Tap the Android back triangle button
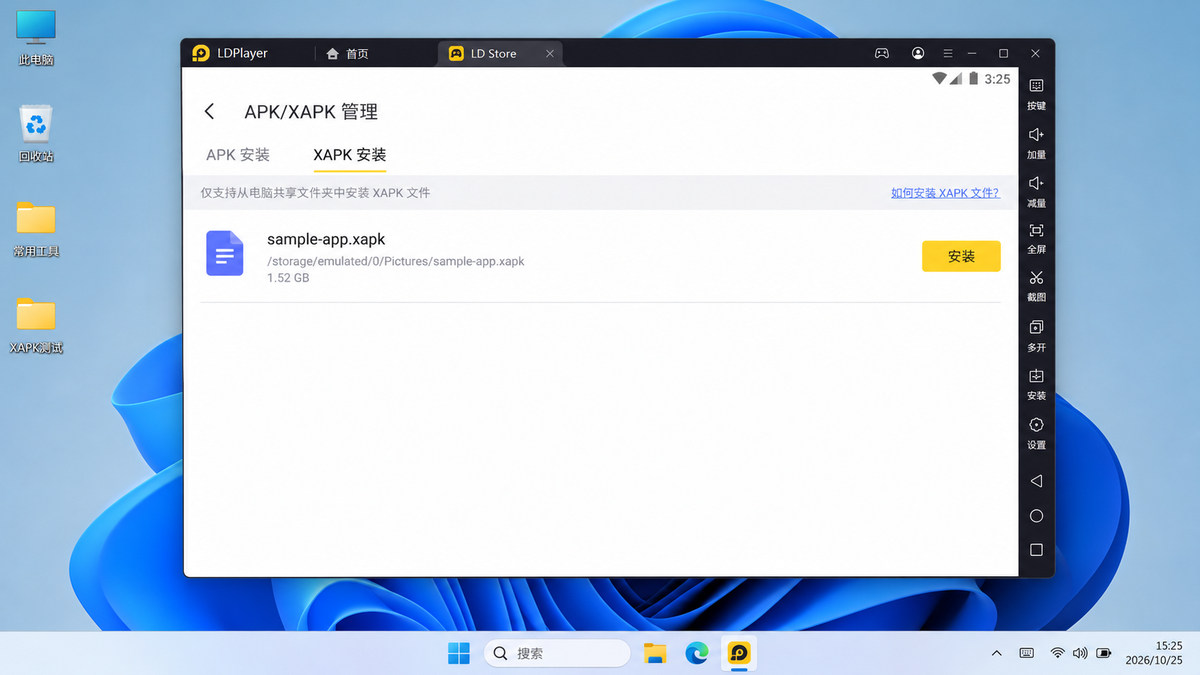Image resolution: width=1200 pixels, height=675 pixels. click(x=1036, y=481)
